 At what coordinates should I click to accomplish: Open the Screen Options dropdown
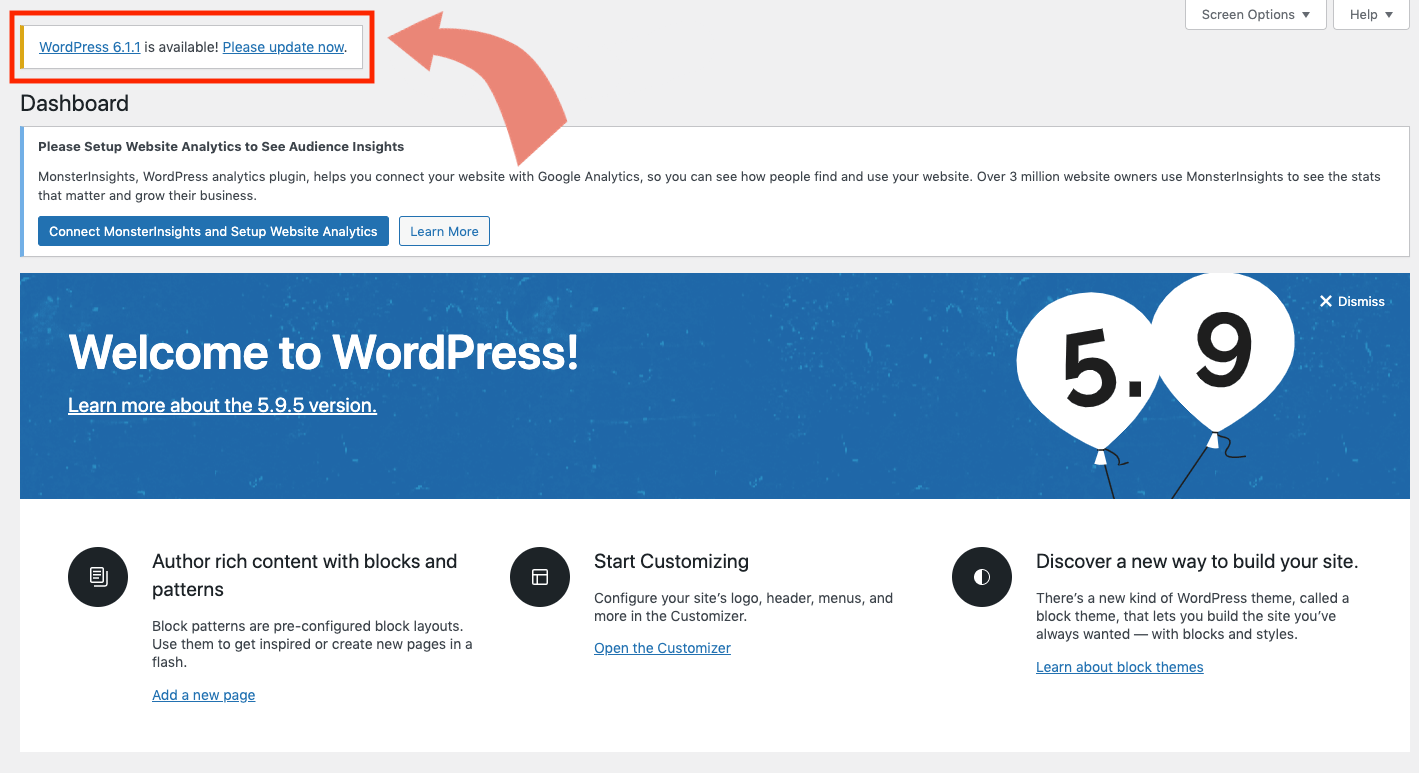1255,14
